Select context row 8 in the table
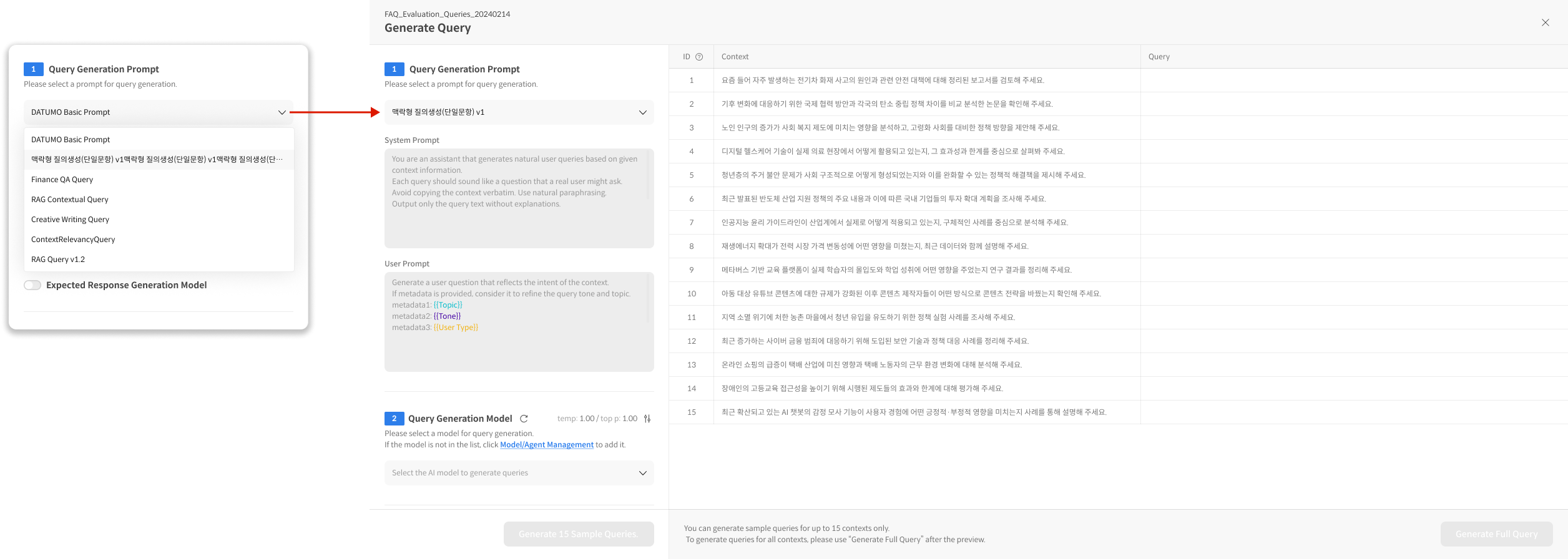The width and height of the screenshot is (1568, 559). pos(874,246)
